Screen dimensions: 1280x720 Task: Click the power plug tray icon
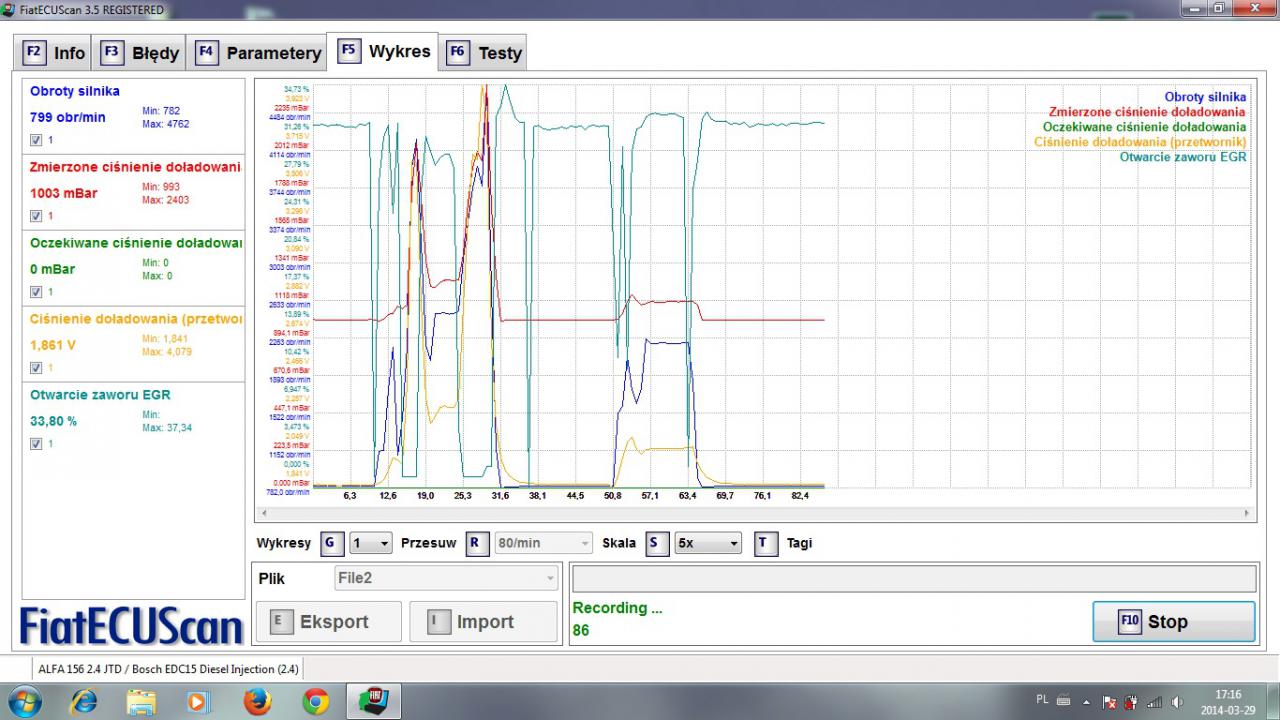click(1131, 701)
